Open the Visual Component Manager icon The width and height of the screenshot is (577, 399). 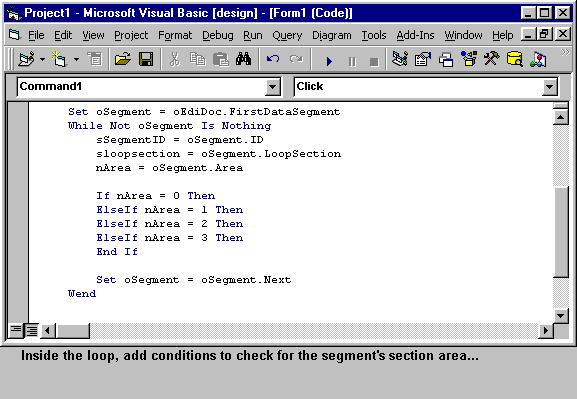(538, 59)
